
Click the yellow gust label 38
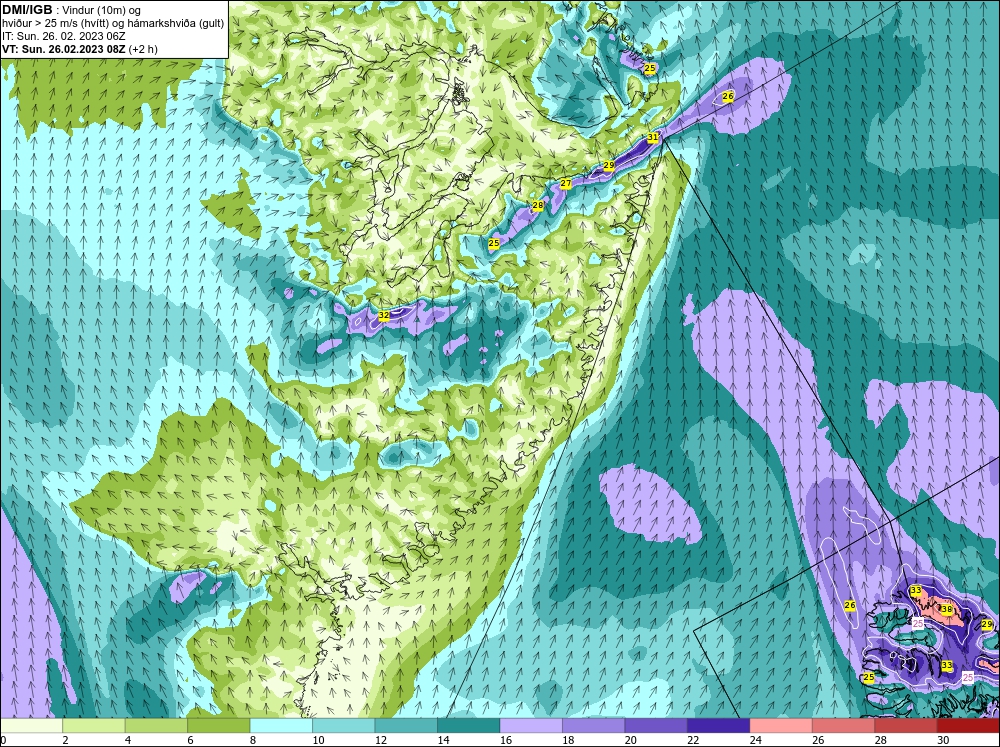click(947, 609)
